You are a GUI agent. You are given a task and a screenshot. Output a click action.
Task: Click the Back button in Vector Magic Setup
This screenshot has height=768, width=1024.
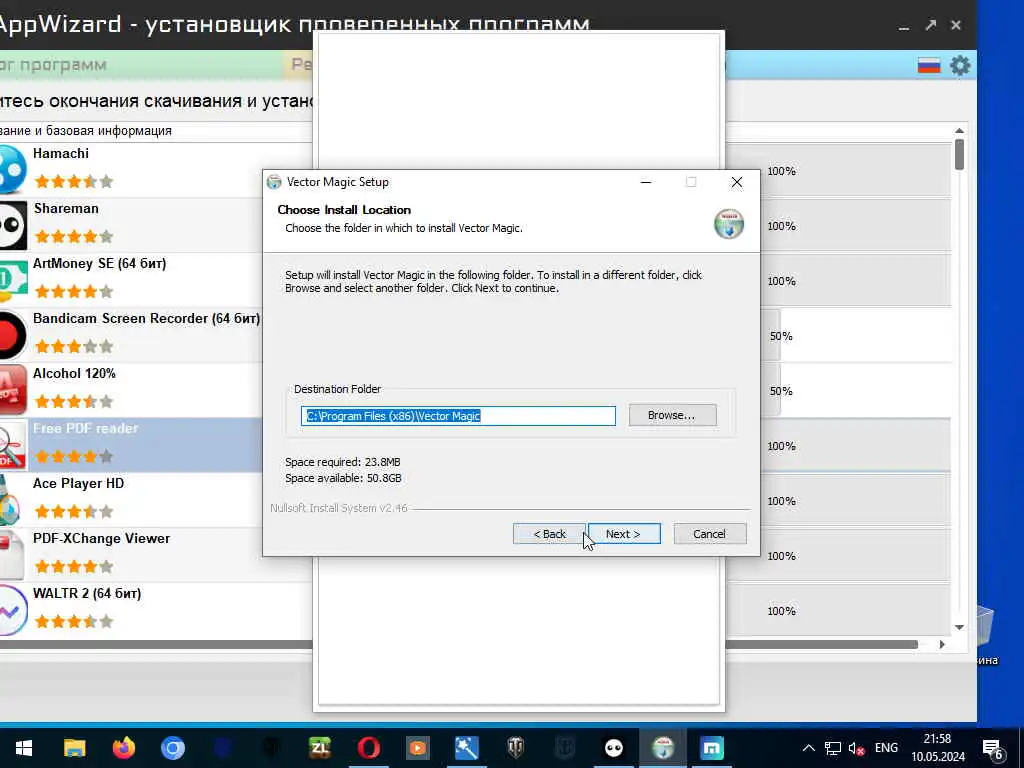click(x=549, y=534)
